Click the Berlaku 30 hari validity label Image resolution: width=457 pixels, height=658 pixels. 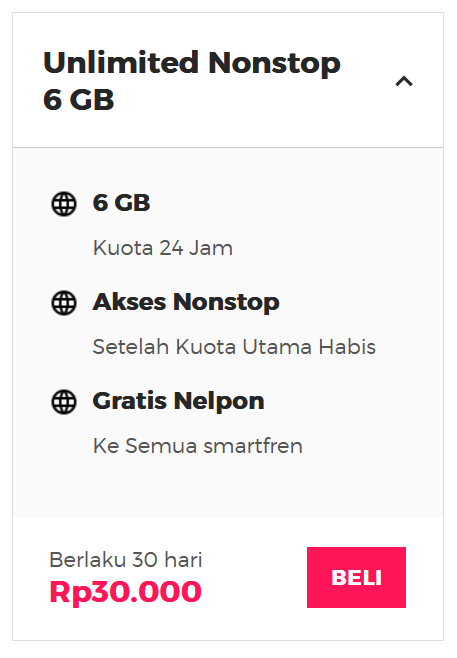tap(126, 559)
